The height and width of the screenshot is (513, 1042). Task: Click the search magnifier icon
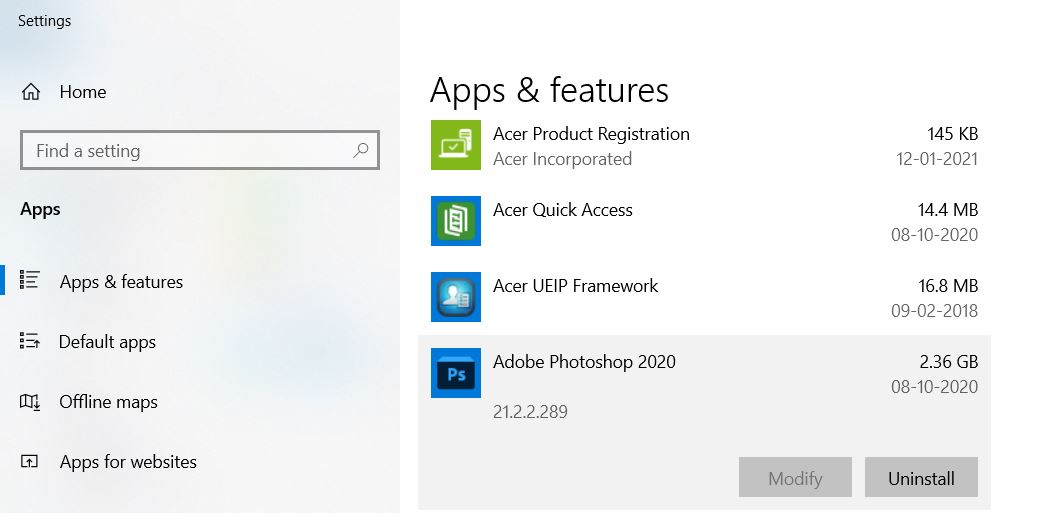click(x=360, y=150)
